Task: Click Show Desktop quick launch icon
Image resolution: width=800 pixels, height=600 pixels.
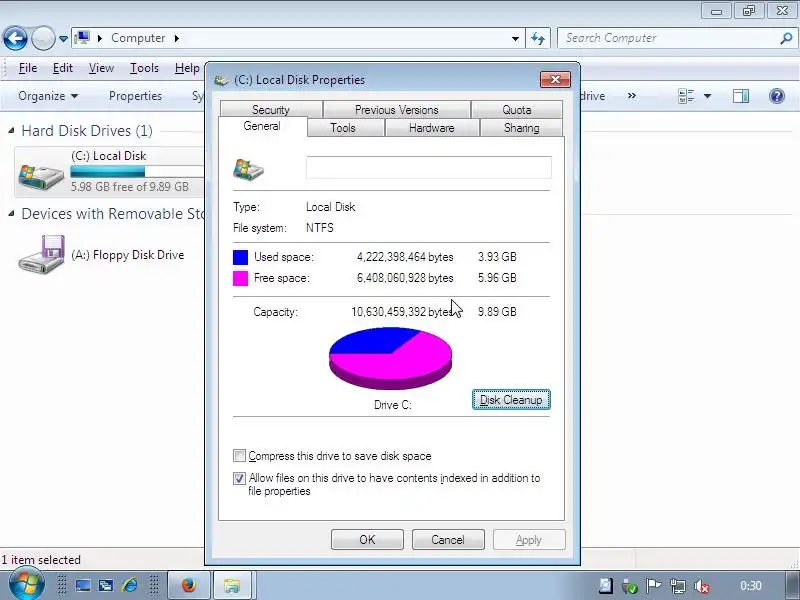Action: point(82,585)
